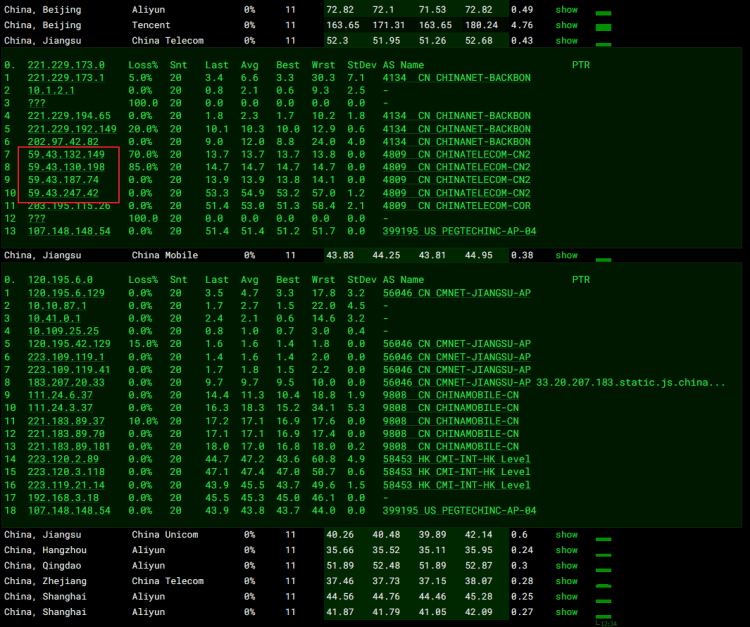Click the green latency bar for Beijing Tencent

pyautogui.click(x=603, y=27)
